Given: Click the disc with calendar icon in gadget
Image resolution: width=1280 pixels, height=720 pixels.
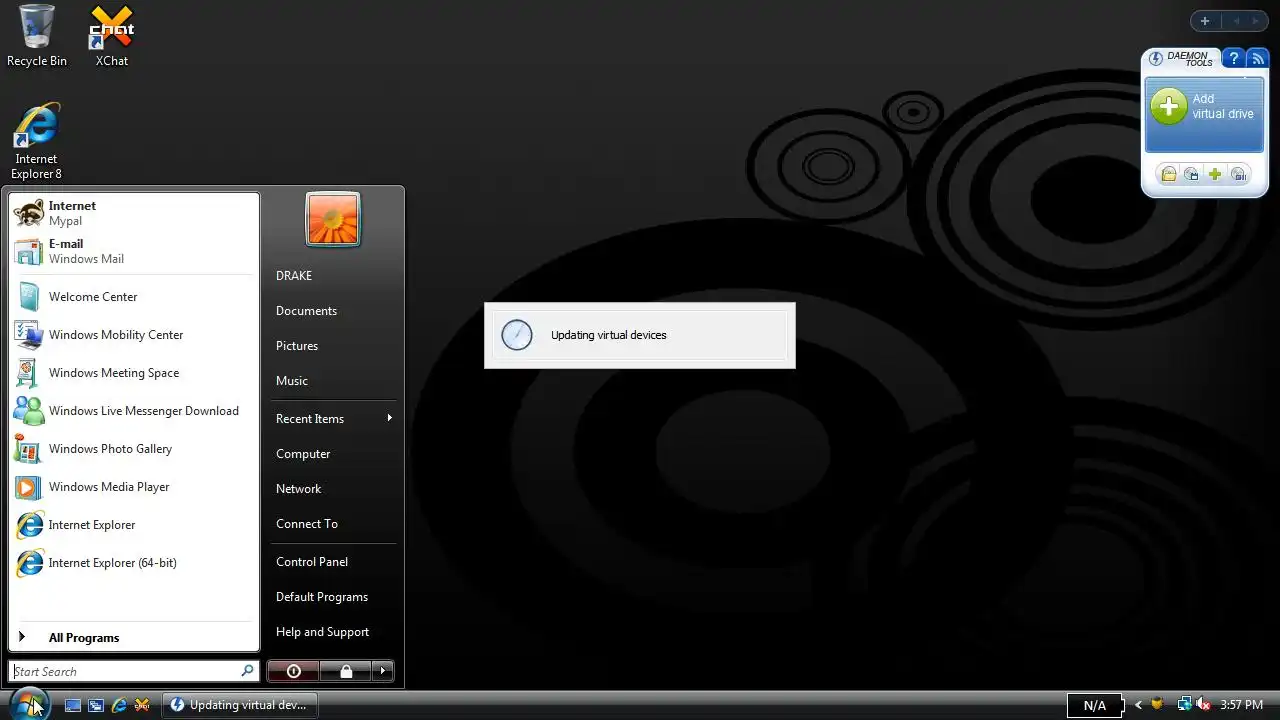Looking at the screenshot, I should coord(1191,174).
